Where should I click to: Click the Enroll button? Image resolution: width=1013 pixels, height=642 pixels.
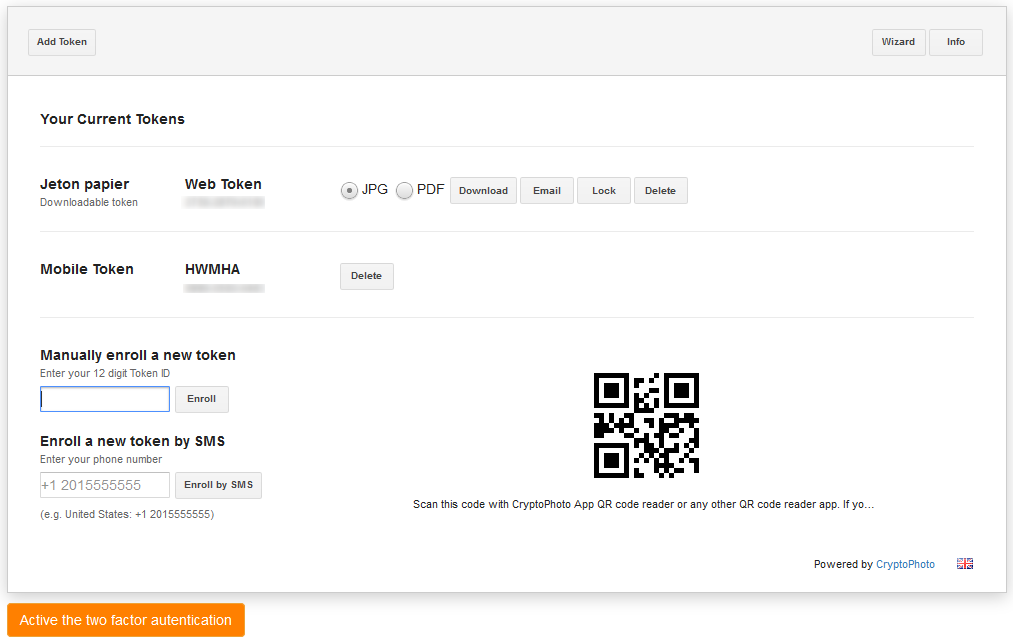click(x=202, y=399)
